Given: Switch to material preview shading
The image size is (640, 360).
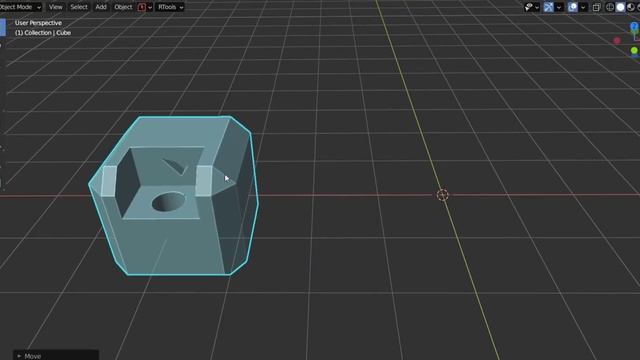Looking at the screenshot, I should point(631,7).
